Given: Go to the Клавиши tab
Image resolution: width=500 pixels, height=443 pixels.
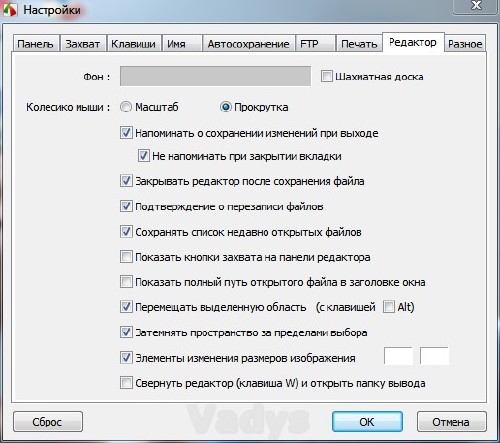Looking at the screenshot, I should tap(134, 44).
